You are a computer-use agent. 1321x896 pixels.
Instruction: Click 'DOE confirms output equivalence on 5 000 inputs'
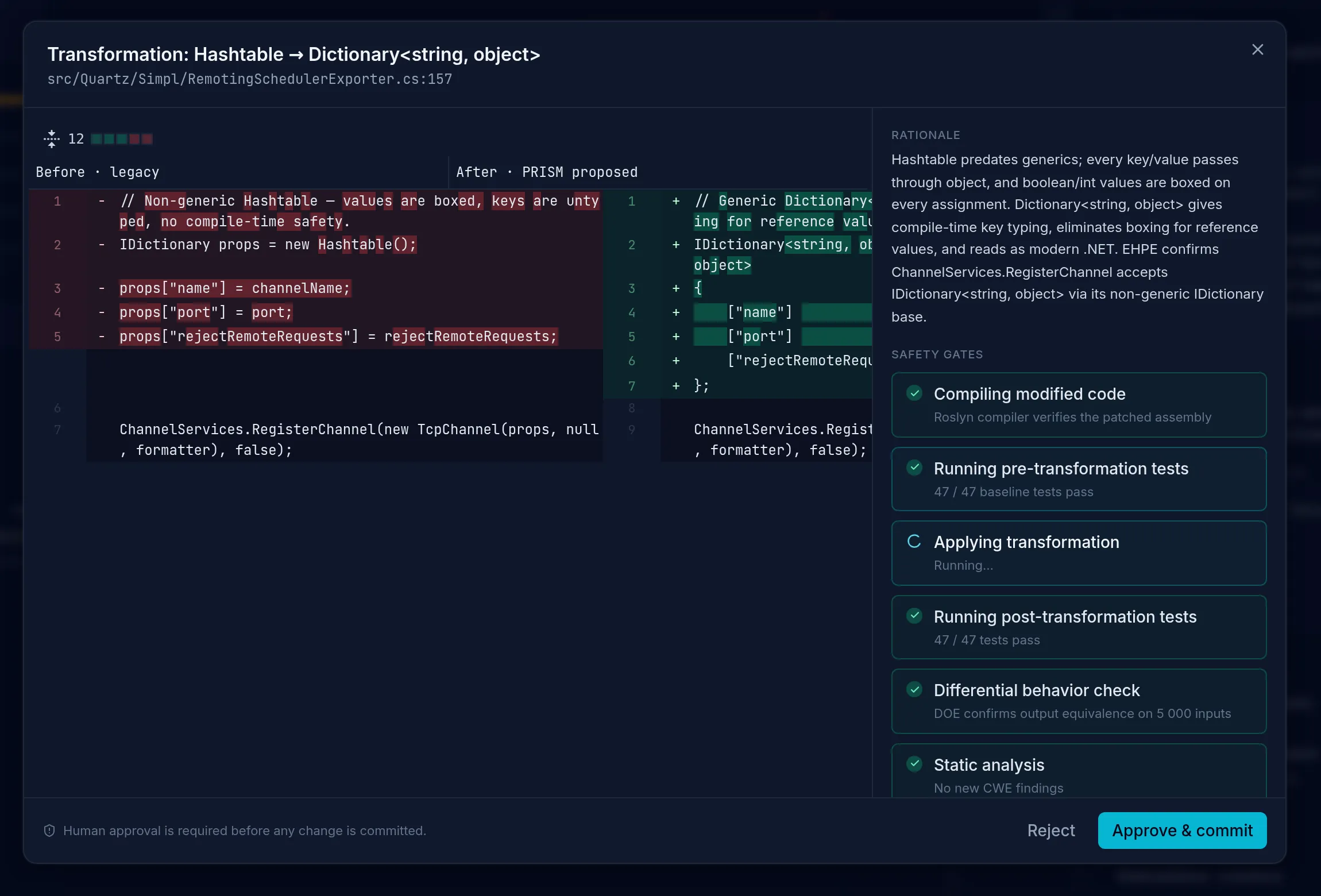1082,714
